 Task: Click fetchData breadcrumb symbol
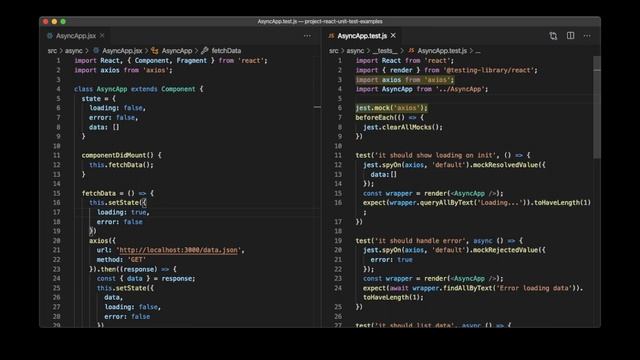(x=226, y=51)
